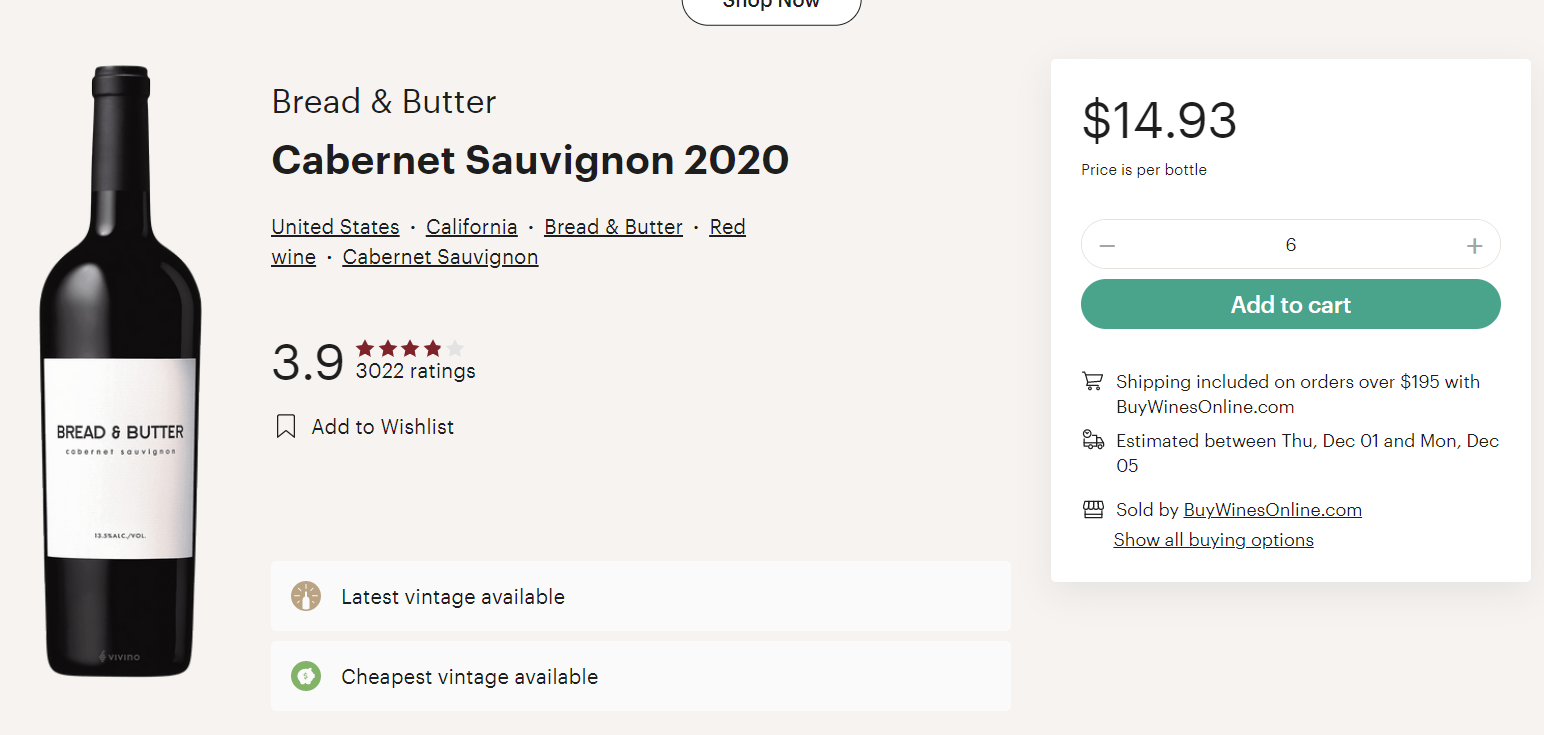Click the green cheapest vintage icon
Screen dimensions: 1544x735
click(x=306, y=676)
